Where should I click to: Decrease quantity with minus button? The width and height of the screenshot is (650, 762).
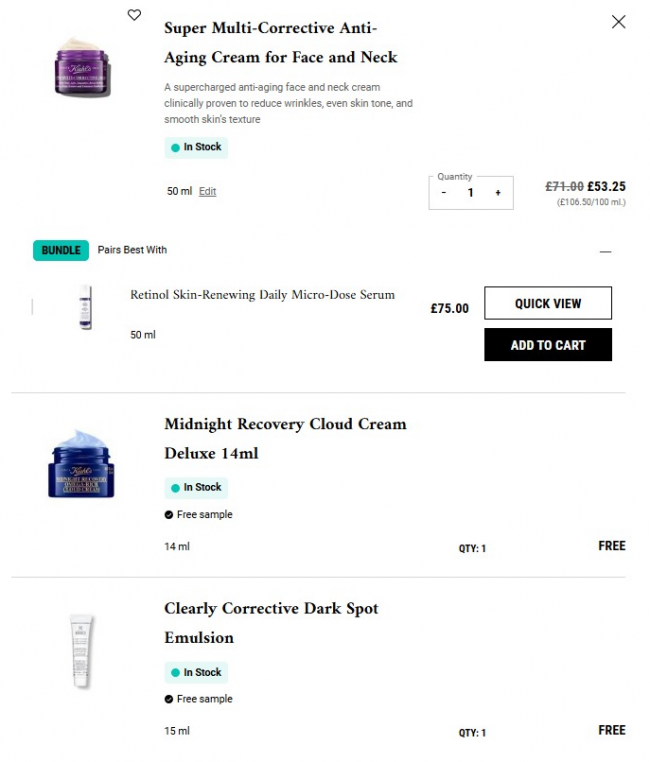point(444,193)
